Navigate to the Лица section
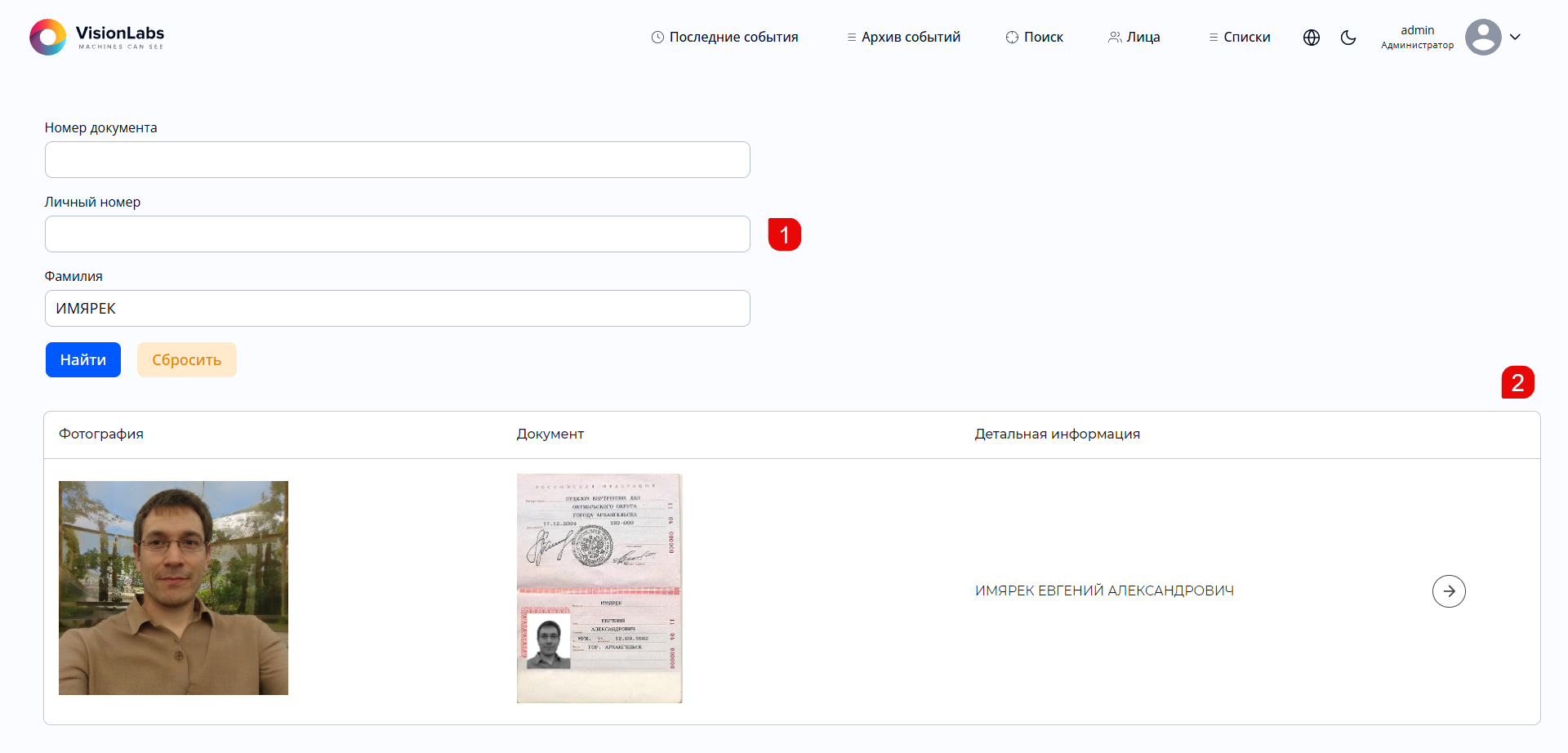This screenshot has width=1568, height=753. click(1134, 38)
